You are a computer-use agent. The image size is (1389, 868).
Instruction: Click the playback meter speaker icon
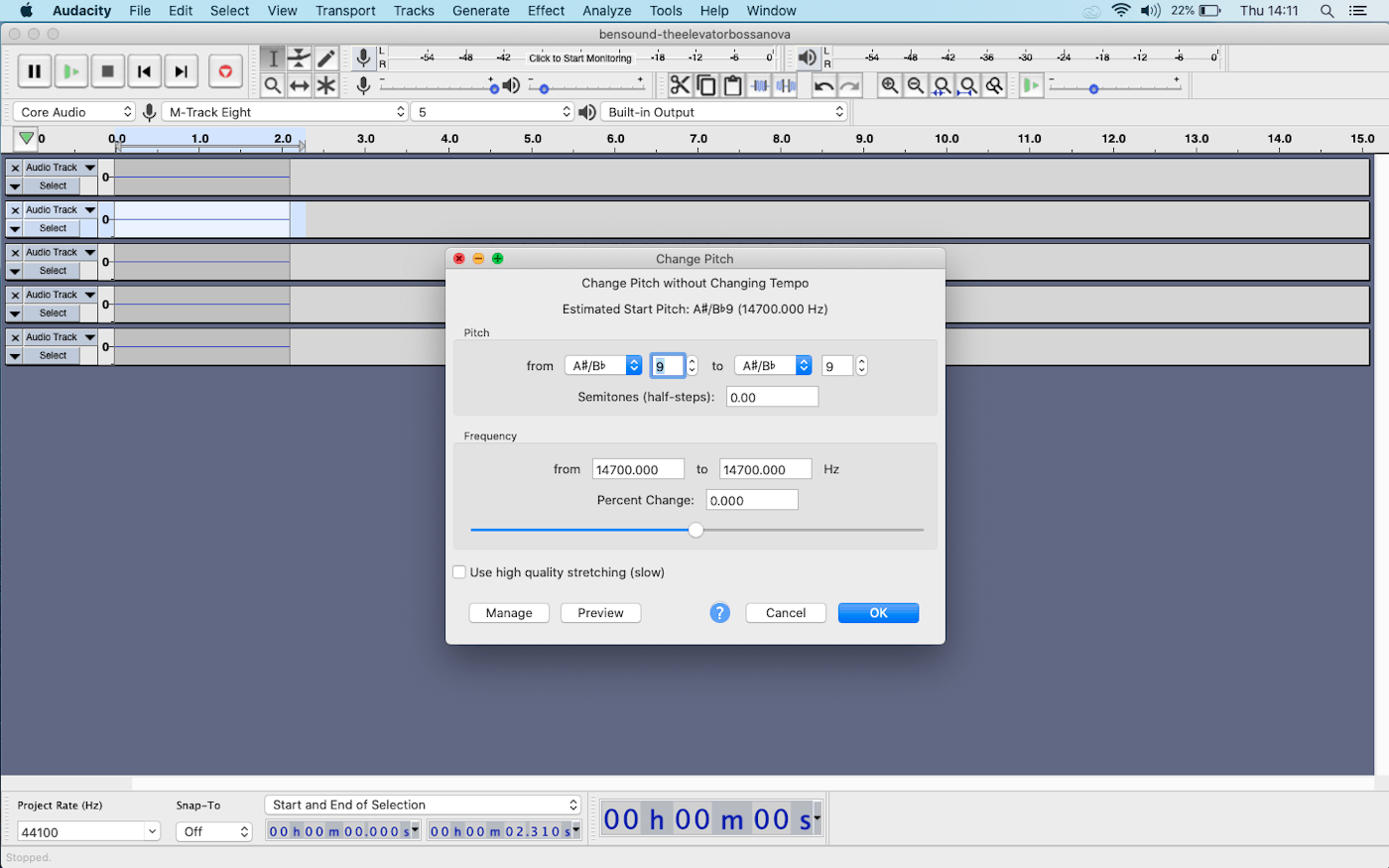click(808, 58)
